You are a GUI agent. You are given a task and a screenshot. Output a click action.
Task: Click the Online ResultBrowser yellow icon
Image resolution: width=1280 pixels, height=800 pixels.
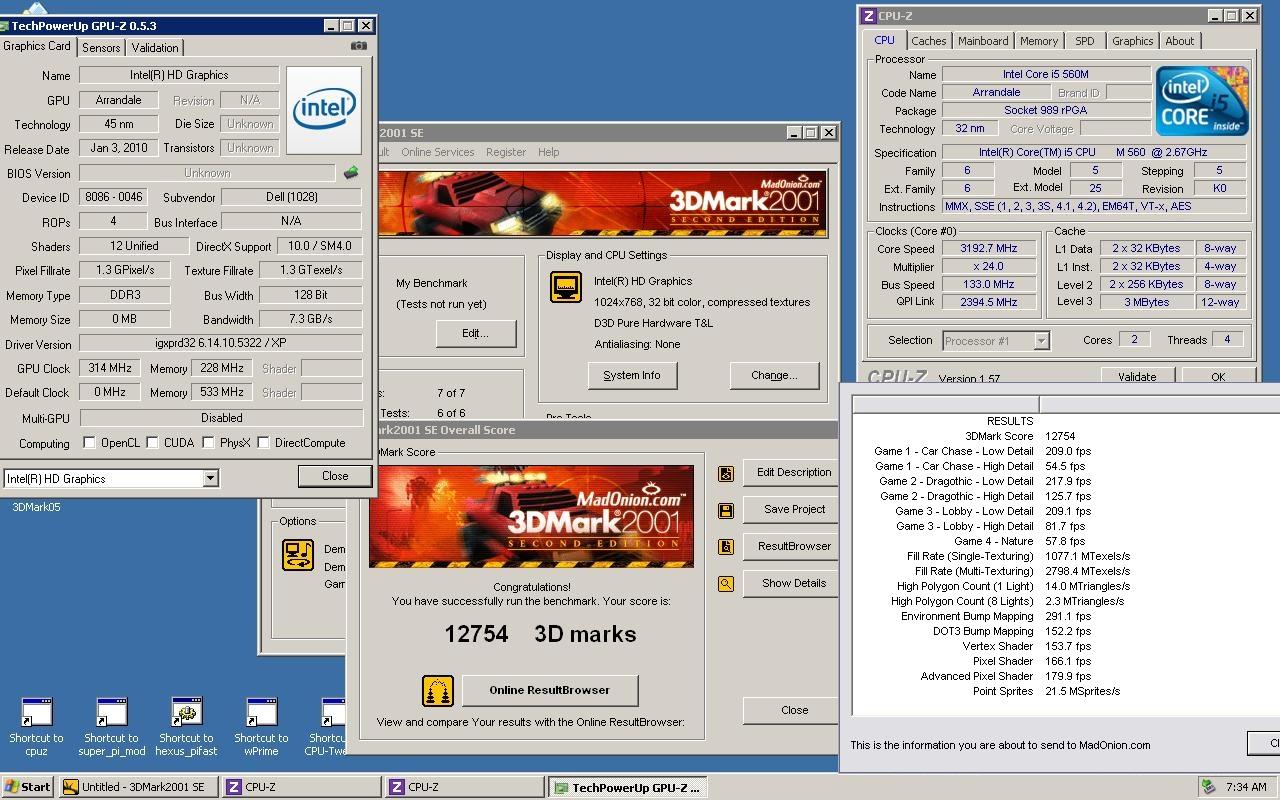click(x=437, y=691)
